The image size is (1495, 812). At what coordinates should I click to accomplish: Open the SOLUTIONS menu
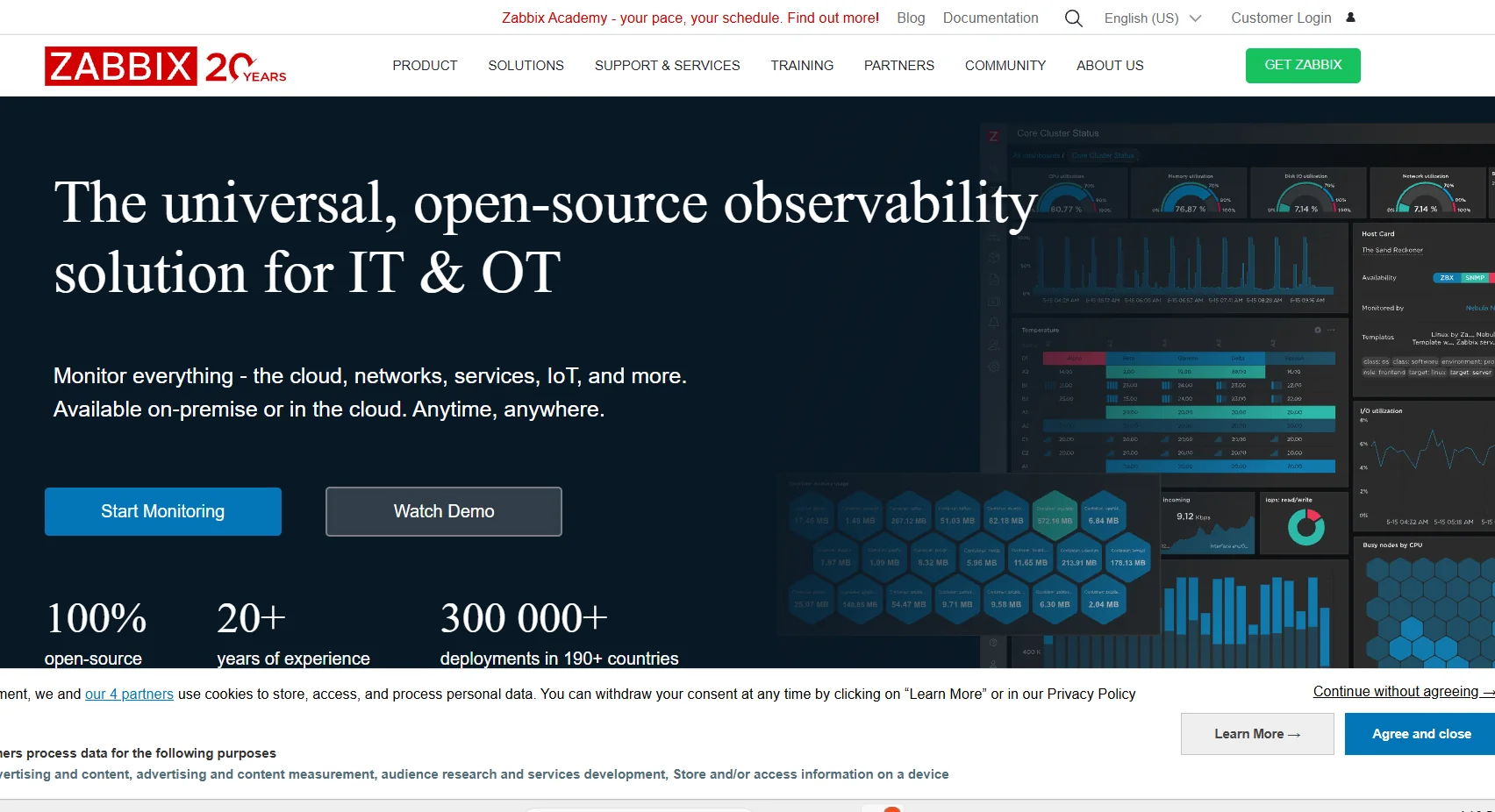pos(526,66)
